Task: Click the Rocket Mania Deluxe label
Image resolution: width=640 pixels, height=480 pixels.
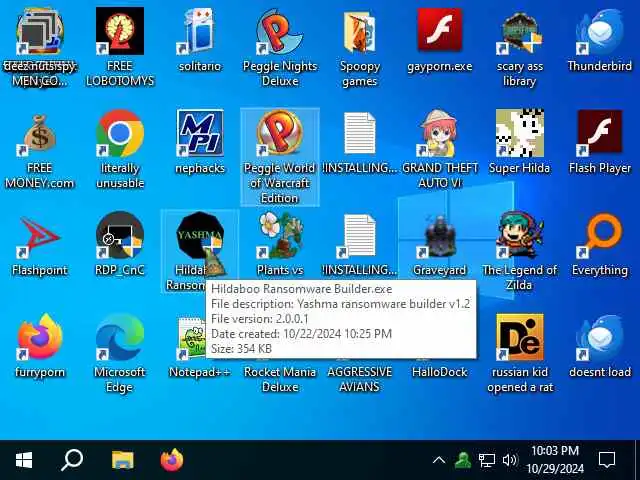Action: pyautogui.click(x=280, y=379)
